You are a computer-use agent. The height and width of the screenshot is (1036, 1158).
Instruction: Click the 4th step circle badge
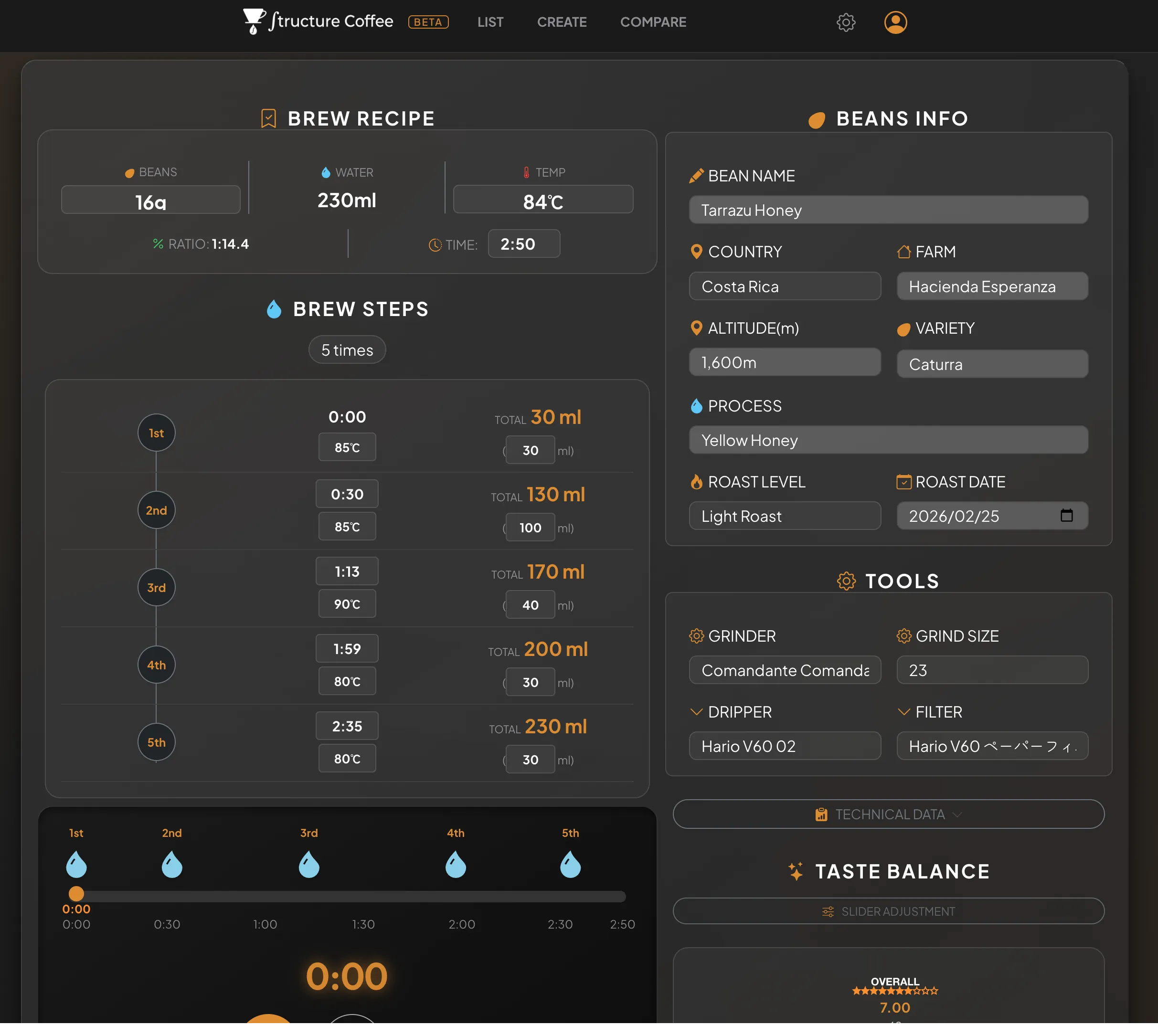156,665
